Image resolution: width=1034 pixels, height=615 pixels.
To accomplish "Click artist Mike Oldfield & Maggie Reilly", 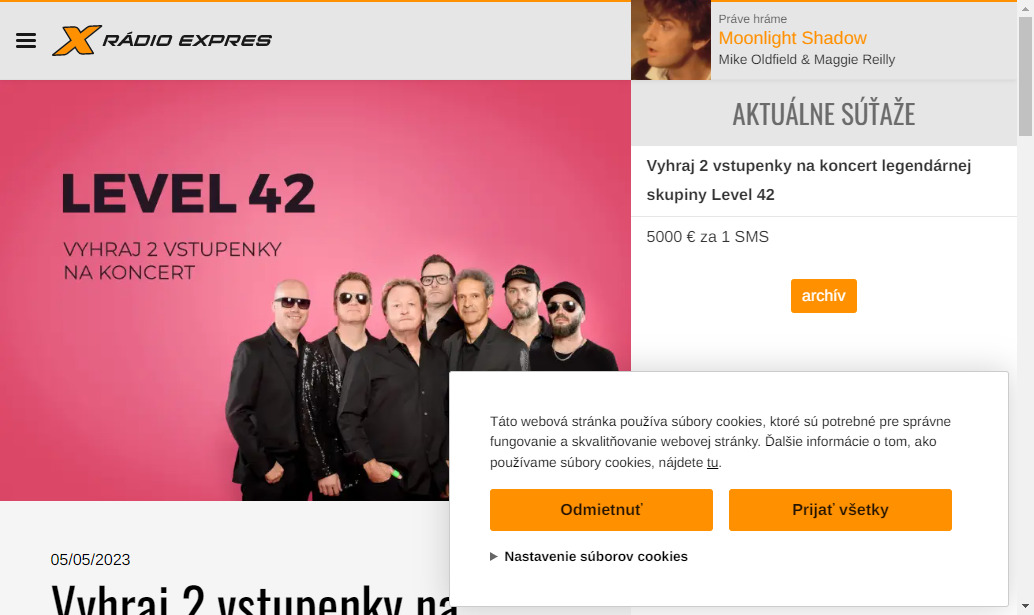I will point(806,59).
